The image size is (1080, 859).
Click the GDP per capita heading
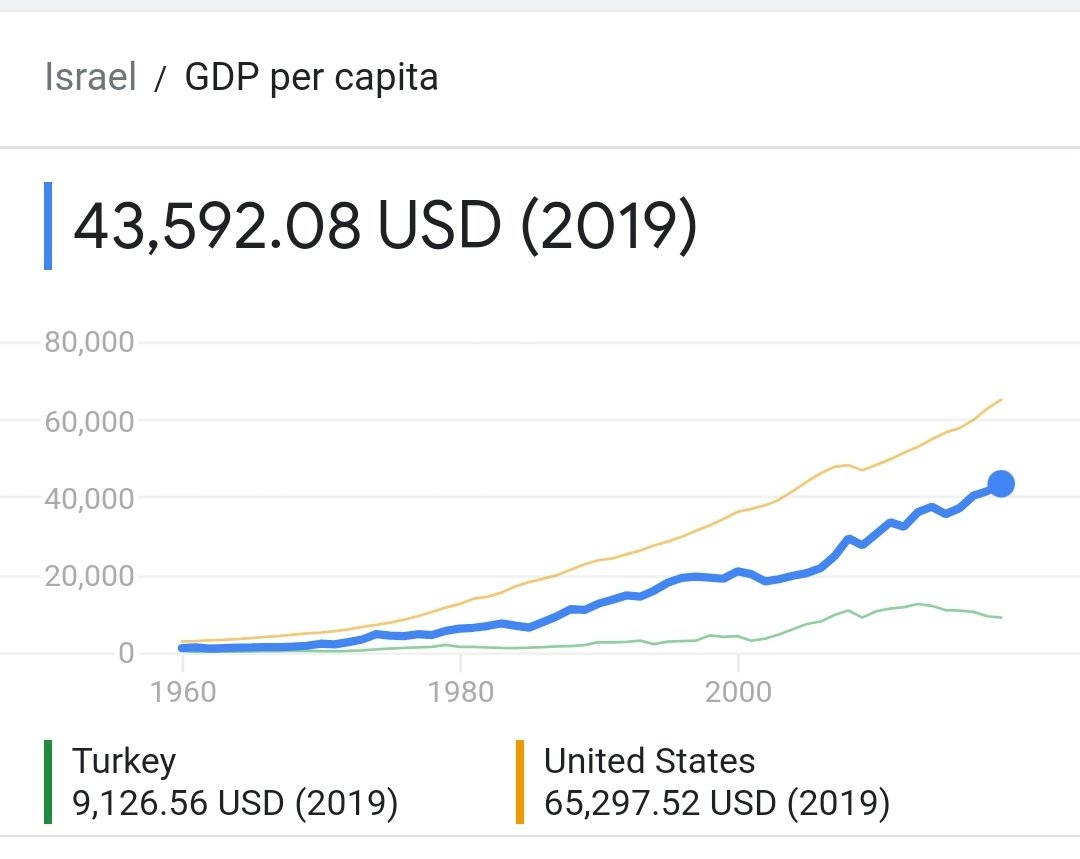311,78
